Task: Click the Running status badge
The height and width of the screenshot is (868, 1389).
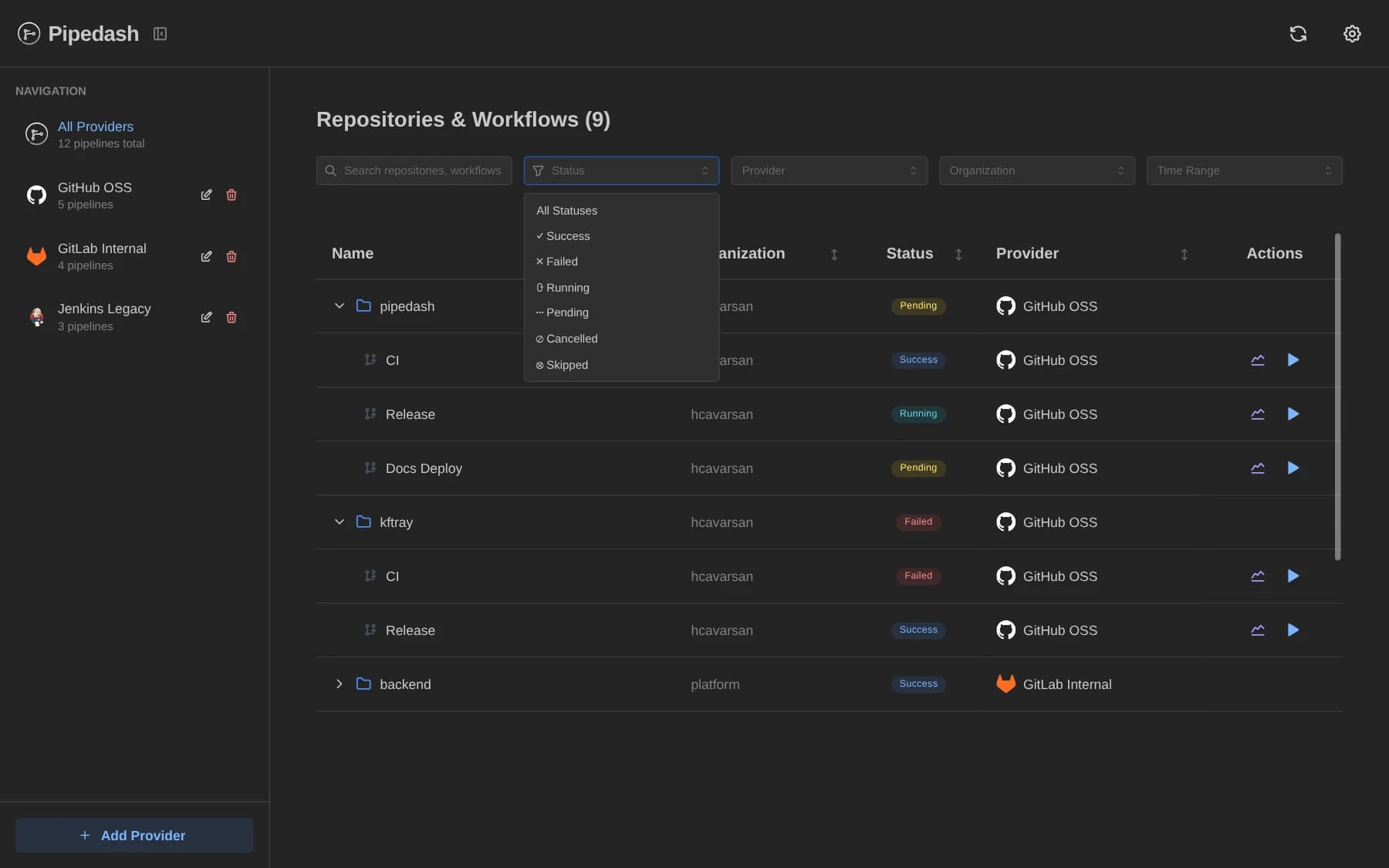Action: [x=918, y=414]
